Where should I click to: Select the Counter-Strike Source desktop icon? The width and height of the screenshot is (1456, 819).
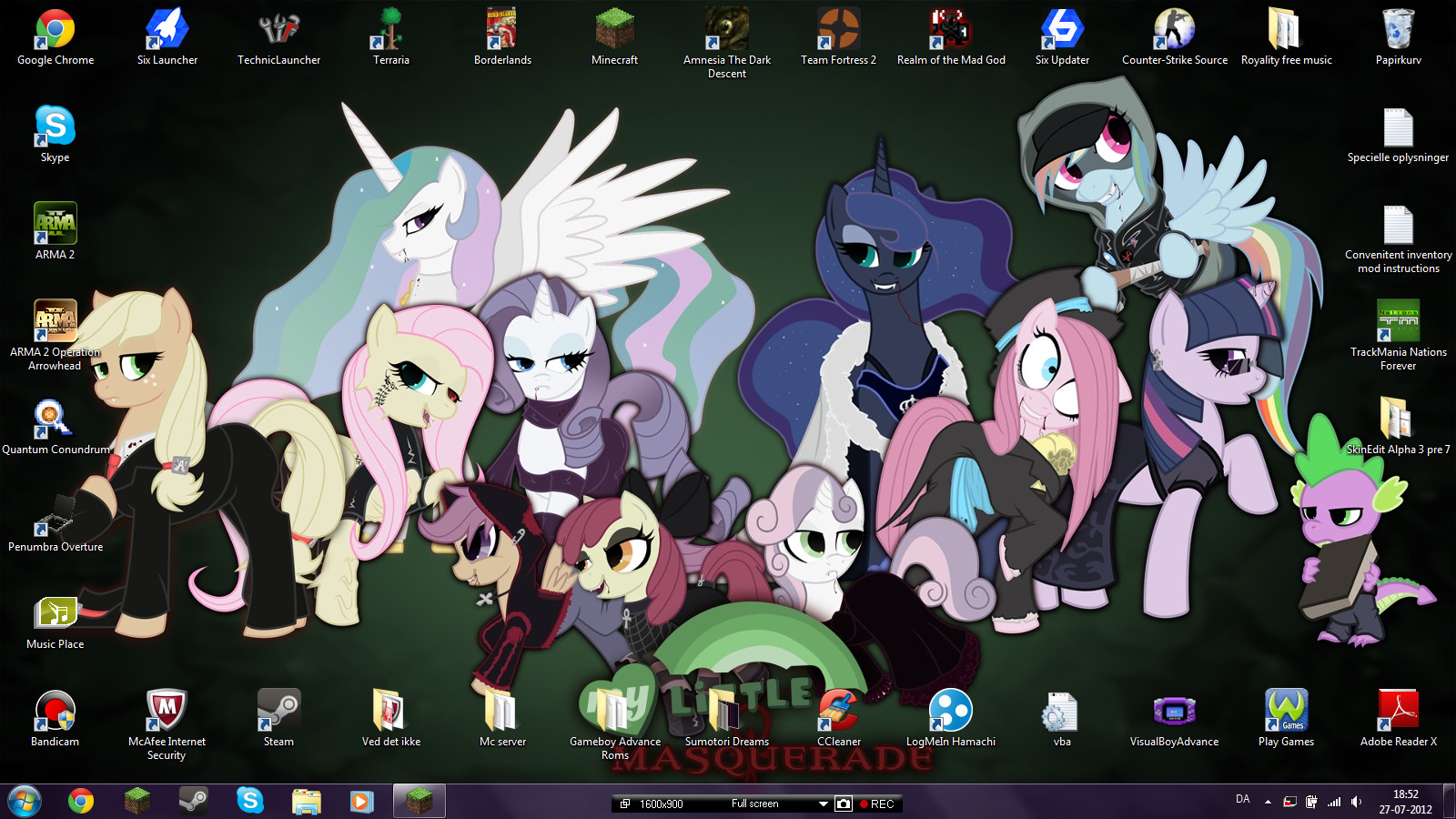point(1174,32)
